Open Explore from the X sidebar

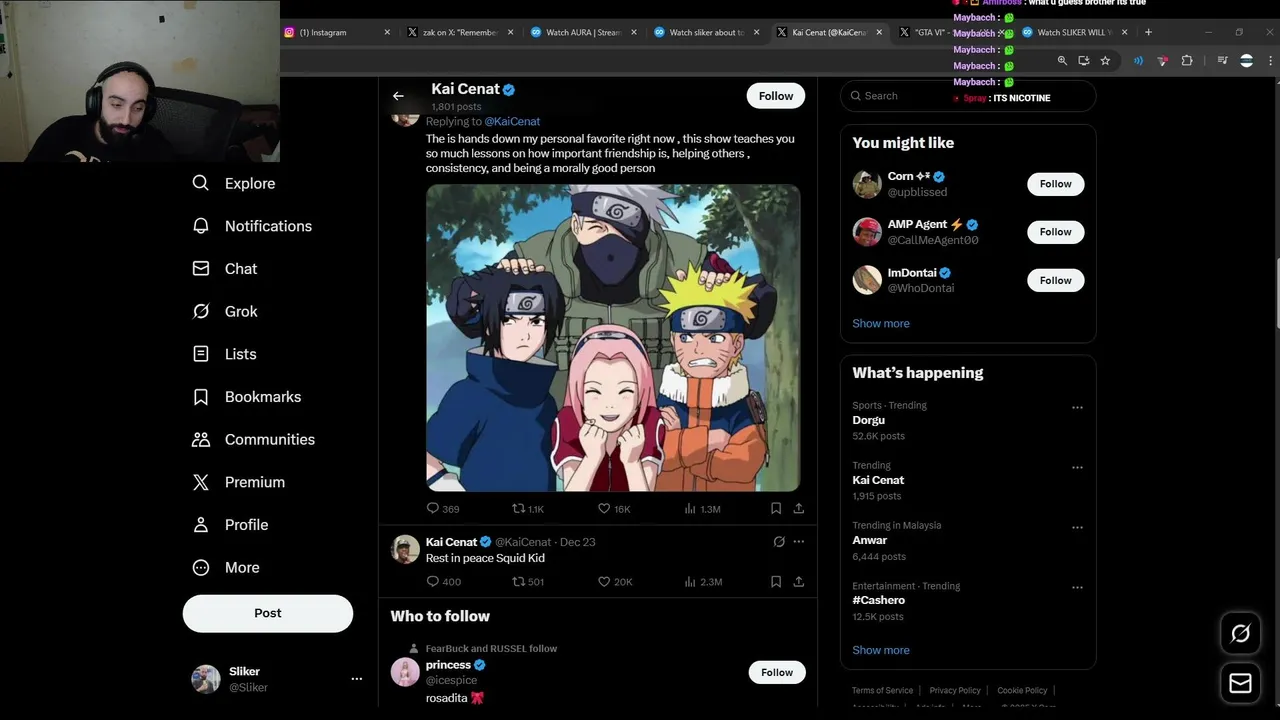234,183
